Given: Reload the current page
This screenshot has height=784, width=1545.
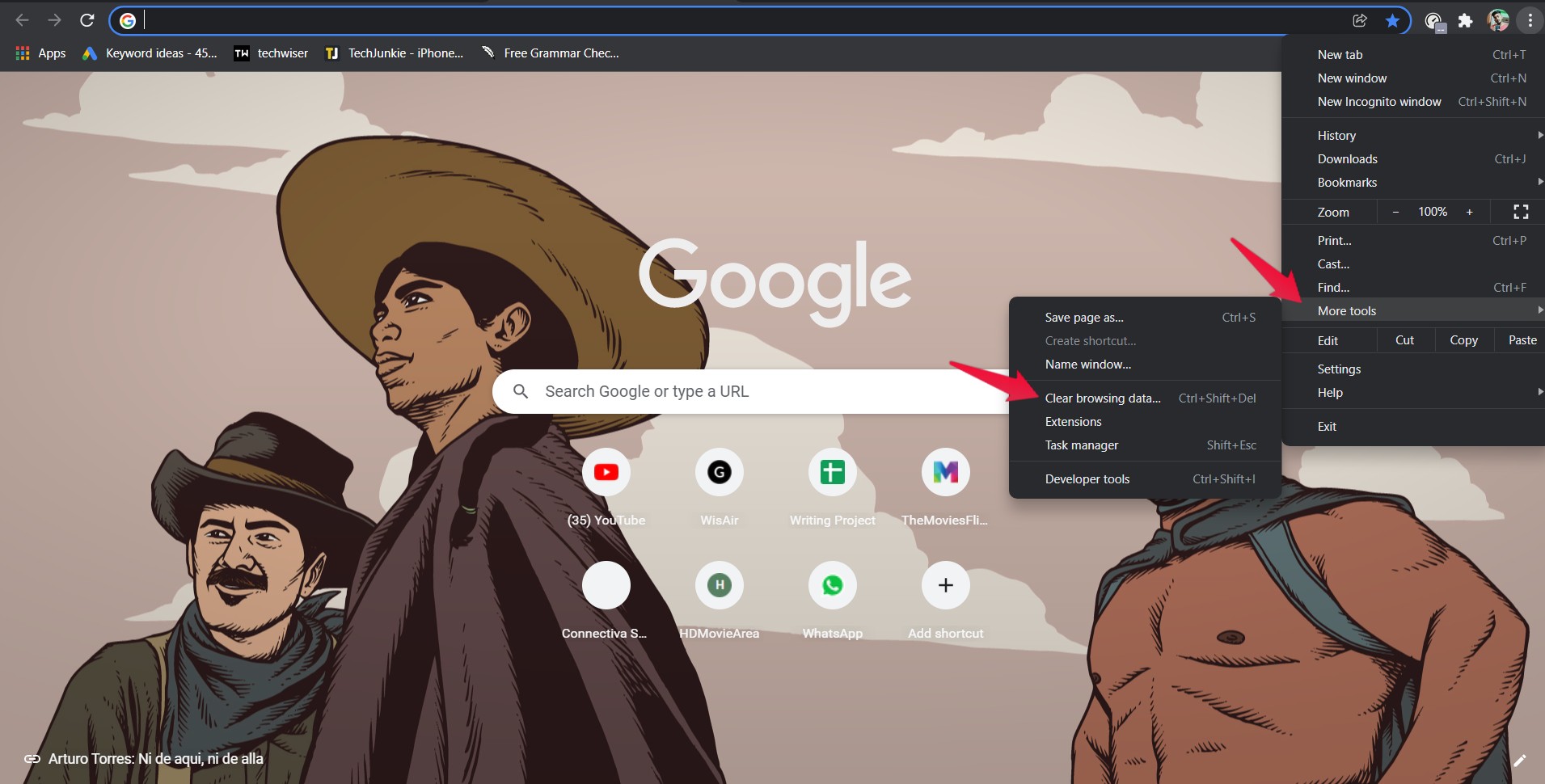Looking at the screenshot, I should 87,20.
